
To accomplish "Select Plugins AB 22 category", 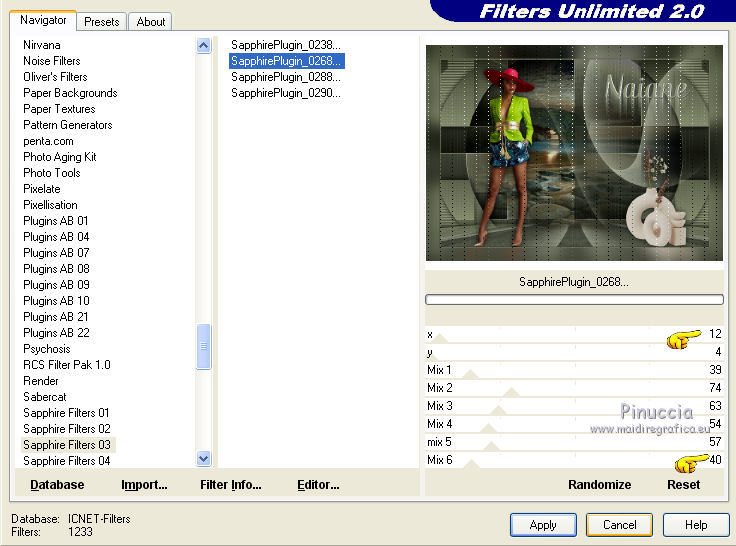I will coord(56,332).
